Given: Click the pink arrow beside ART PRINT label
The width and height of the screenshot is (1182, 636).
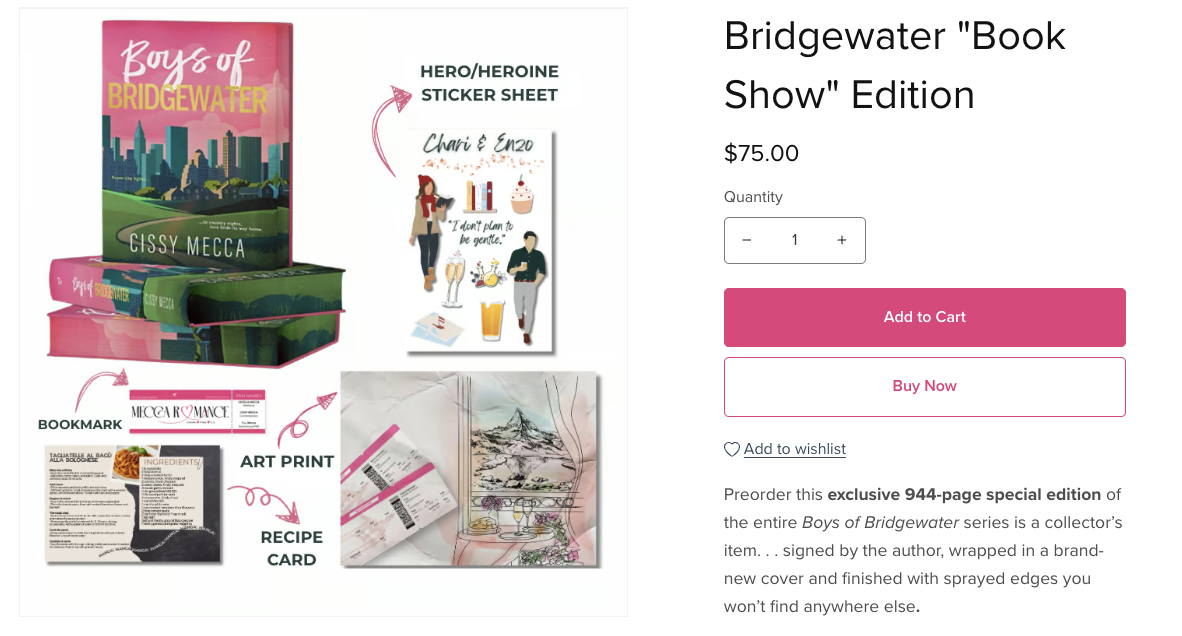Looking at the screenshot, I should click(x=305, y=420).
